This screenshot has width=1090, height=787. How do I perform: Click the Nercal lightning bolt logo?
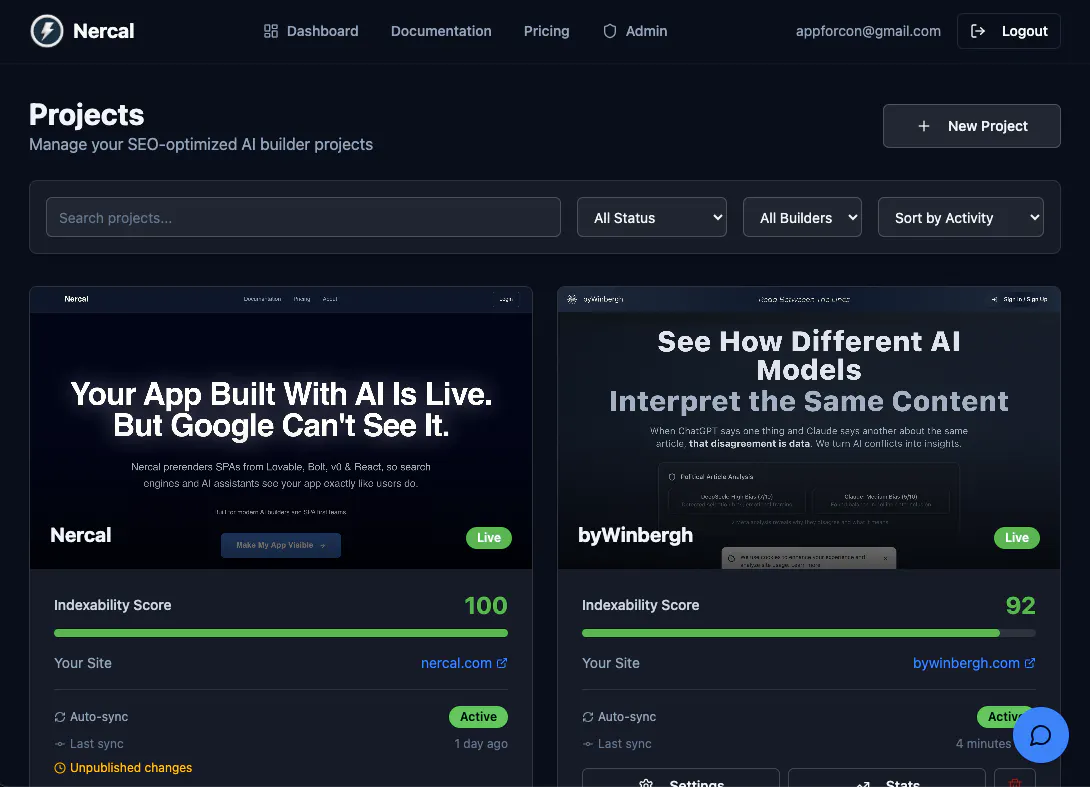[x=47, y=31]
